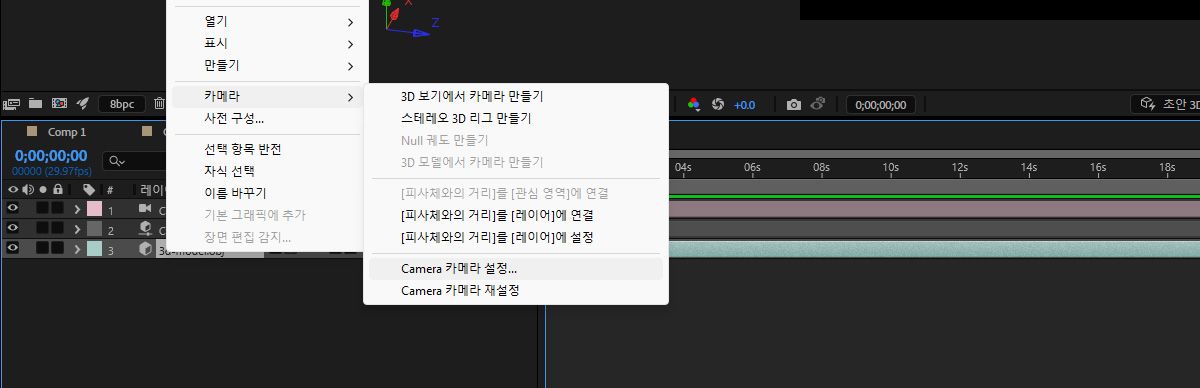Screen dimensions: 1200x388
Task: Toggle lock switch for layer 2
Action: point(58,229)
